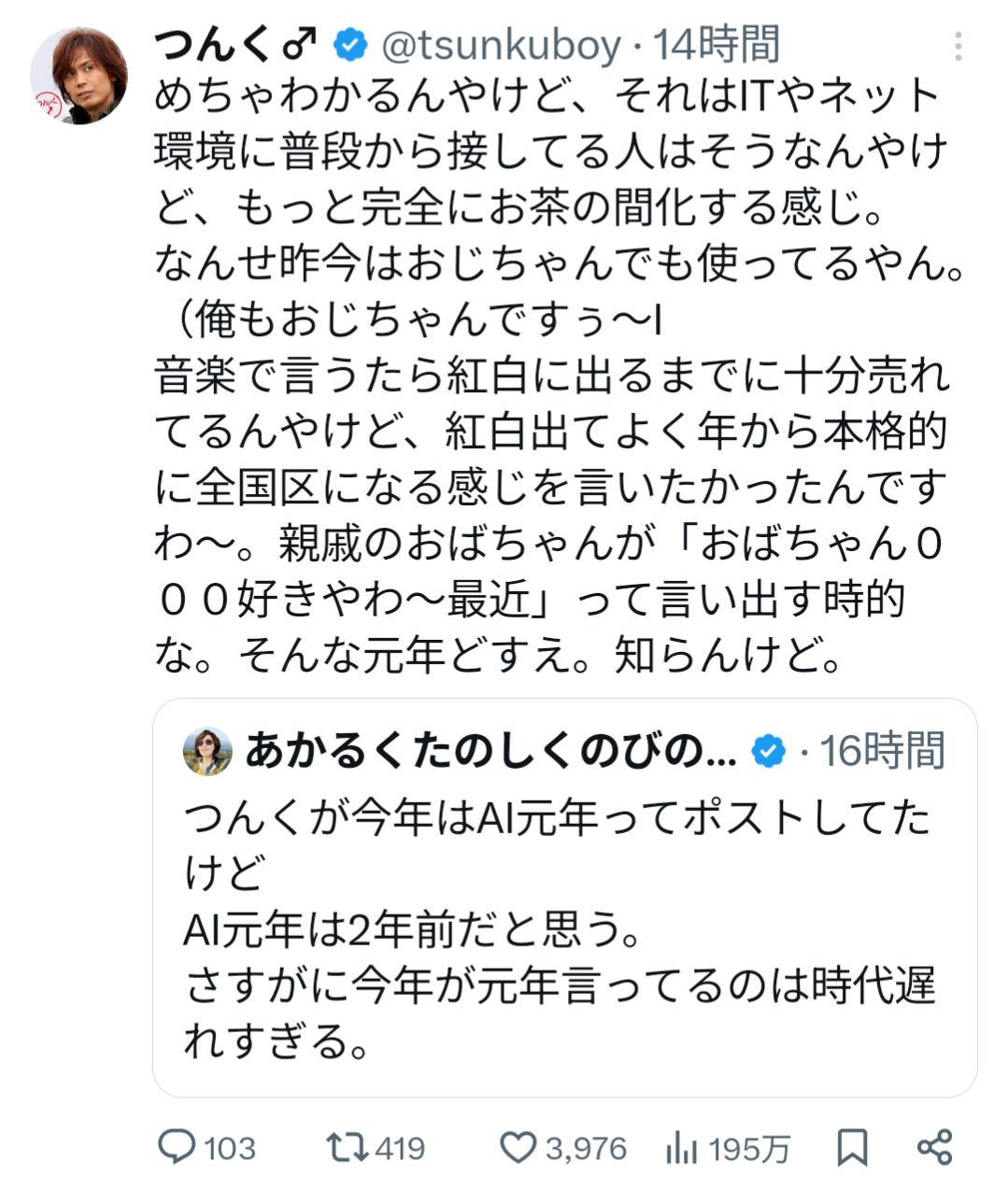The image size is (1008, 1190).
Task: View analytics via the bar chart icon
Action: coord(682,1148)
